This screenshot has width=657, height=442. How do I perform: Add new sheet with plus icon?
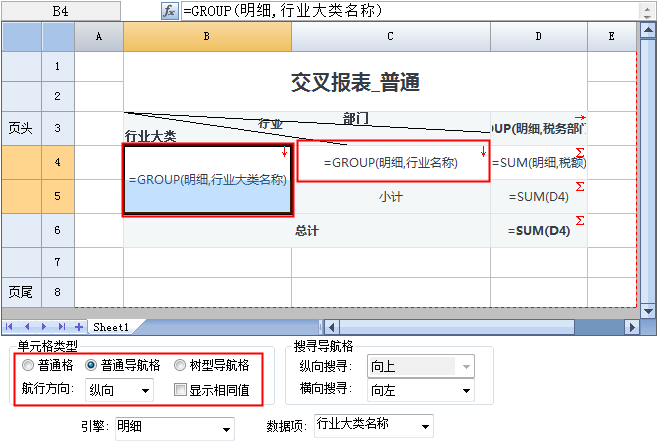[79, 327]
